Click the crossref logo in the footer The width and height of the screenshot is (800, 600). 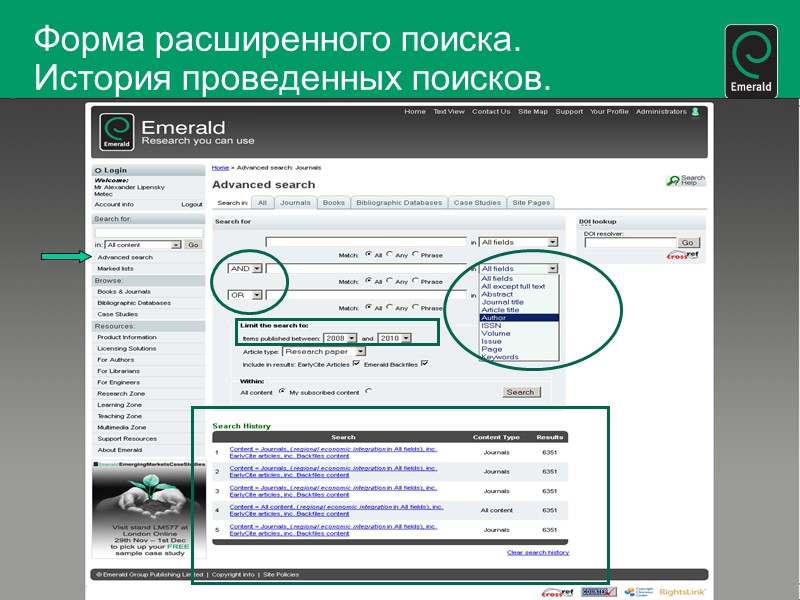[555, 591]
